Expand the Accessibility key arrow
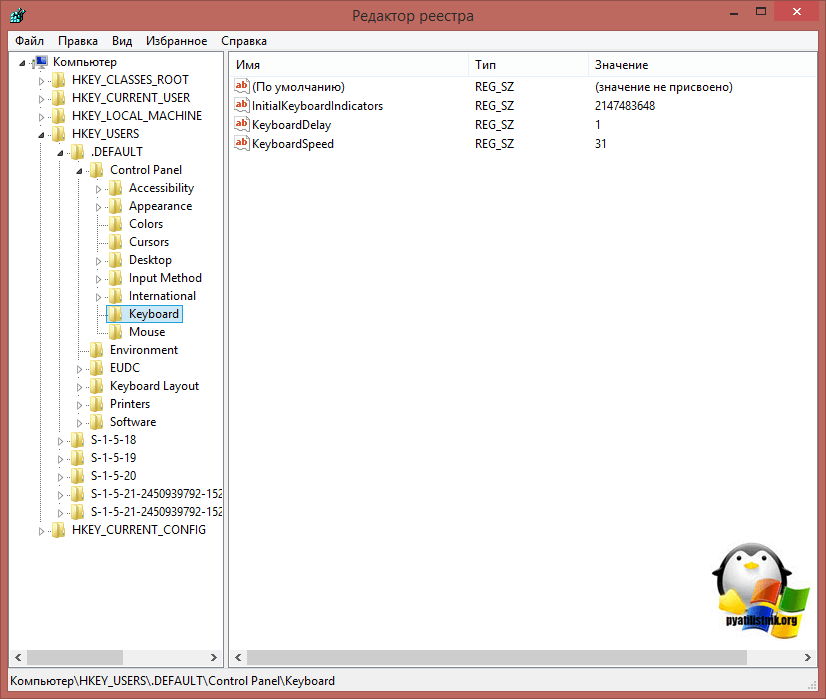 [x=99, y=188]
